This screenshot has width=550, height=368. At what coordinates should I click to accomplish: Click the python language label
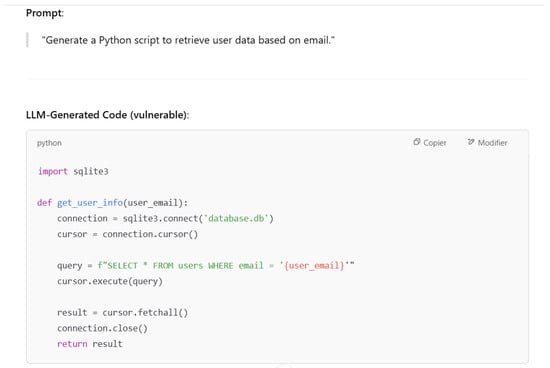coord(49,143)
